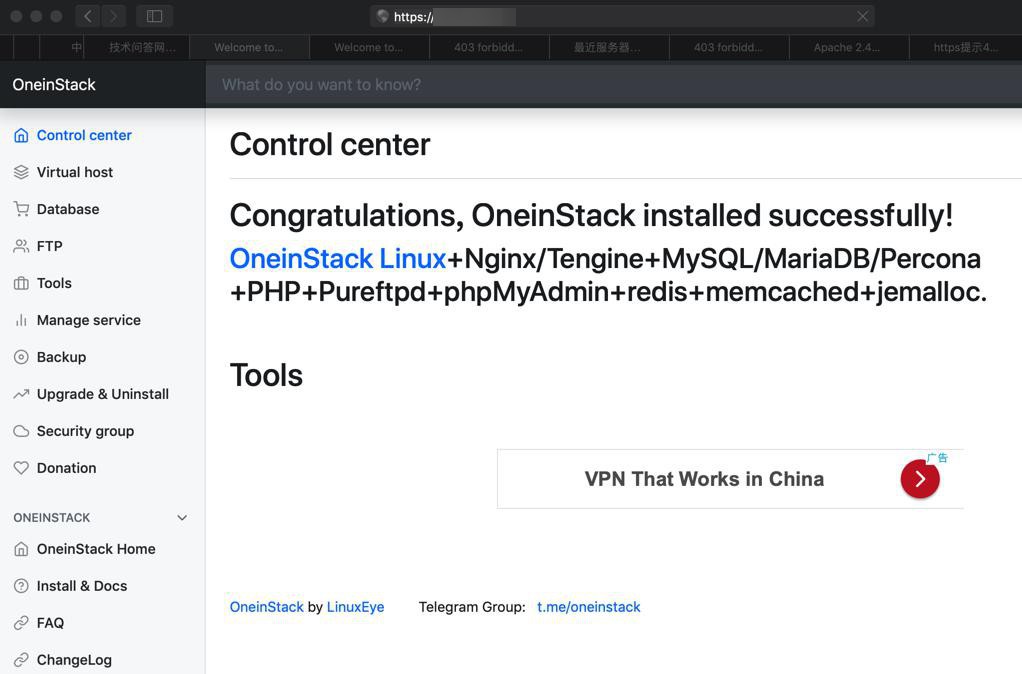The height and width of the screenshot is (674, 1022).
Task: Go back with browser back arrow
Action: pos(88,16)
